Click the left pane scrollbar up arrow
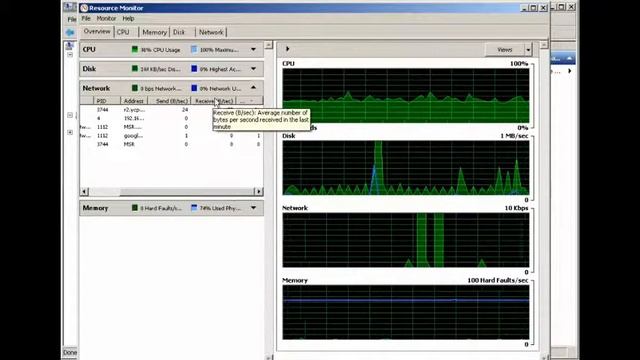The width and height of the screenshot is (640, 360). point(269,44)
